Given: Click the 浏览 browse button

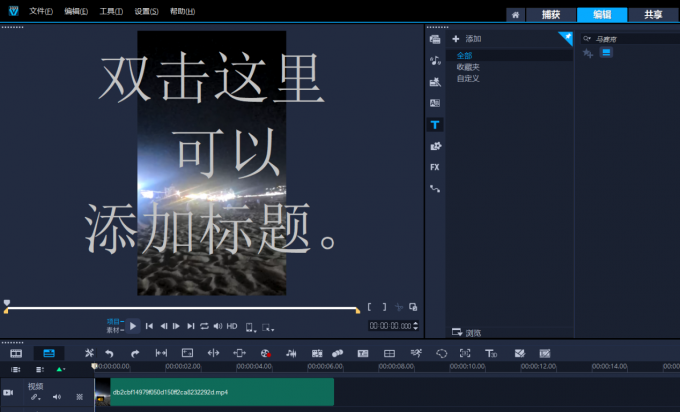Looking at the screenshot, I should (467, 333).
